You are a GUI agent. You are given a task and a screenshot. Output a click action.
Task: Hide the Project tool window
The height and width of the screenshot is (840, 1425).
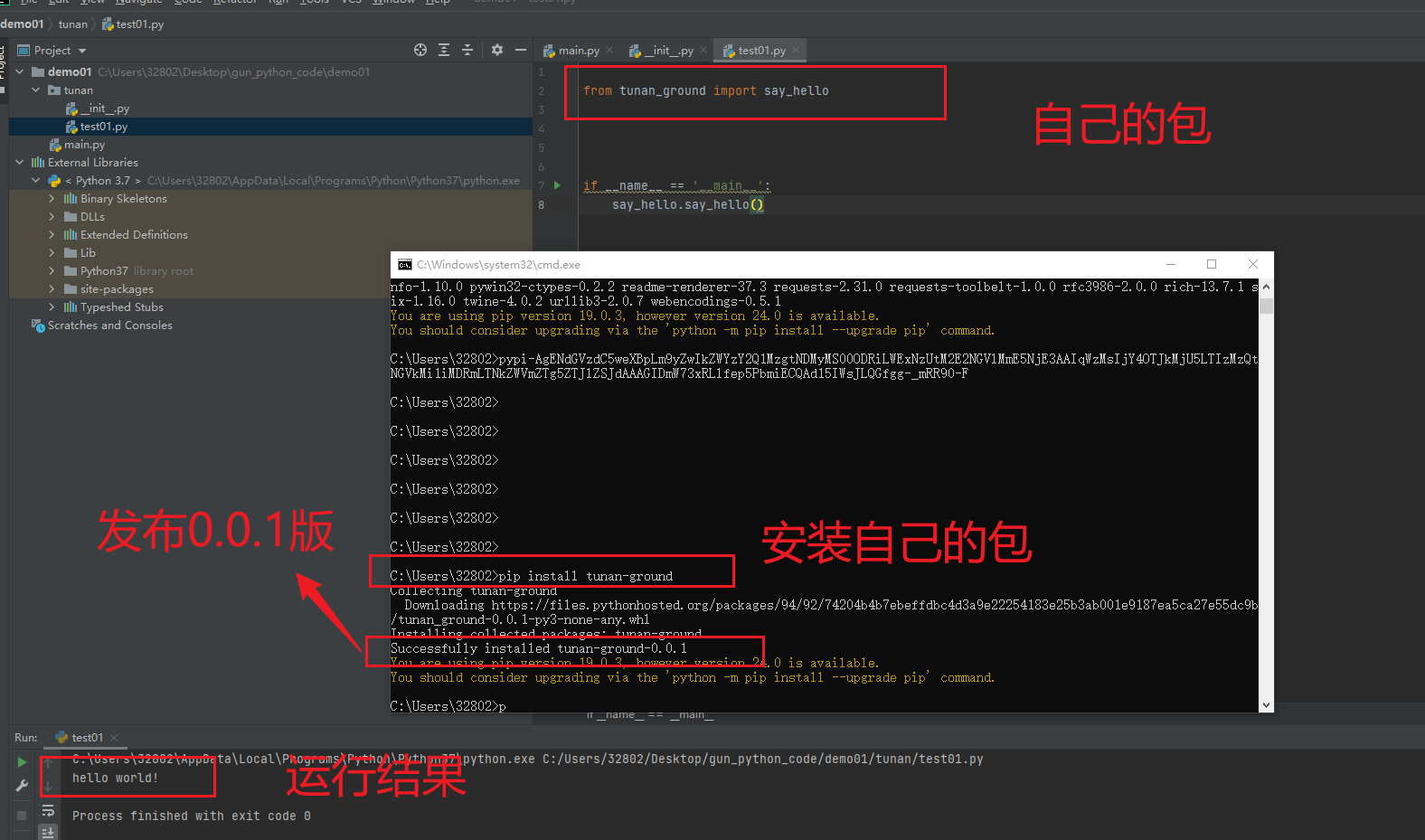pyautogui.click(x=521, y=51)
